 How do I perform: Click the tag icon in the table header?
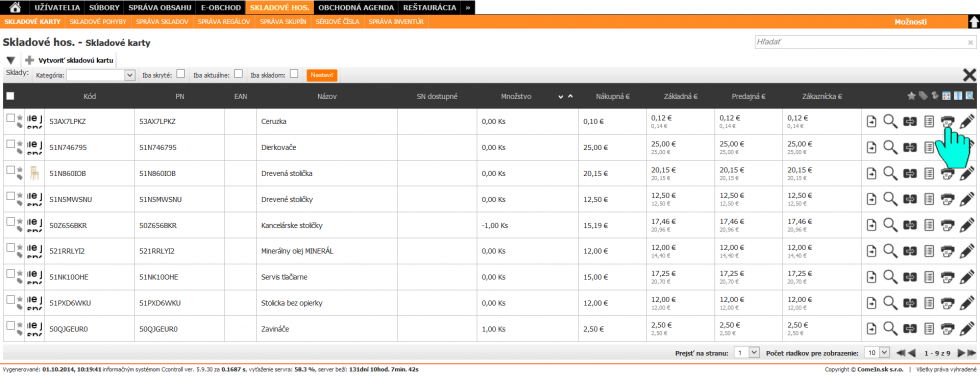click(x=923, y=96)
